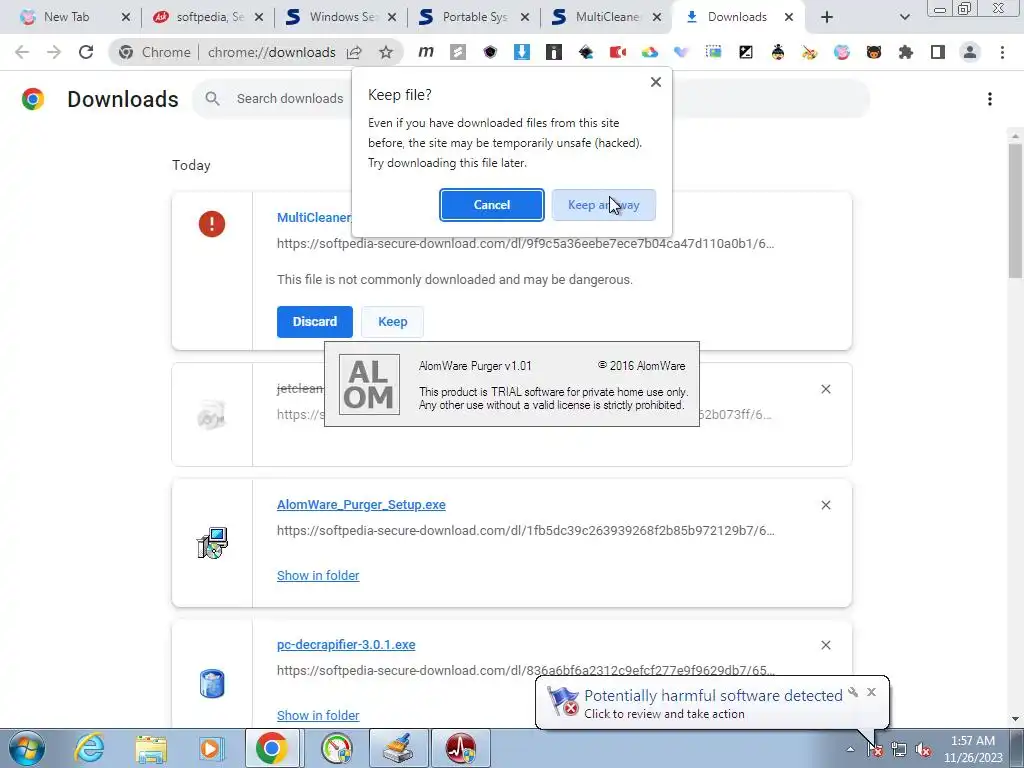
Task: Remove jetclean entry from list
Action: point(825,389)
